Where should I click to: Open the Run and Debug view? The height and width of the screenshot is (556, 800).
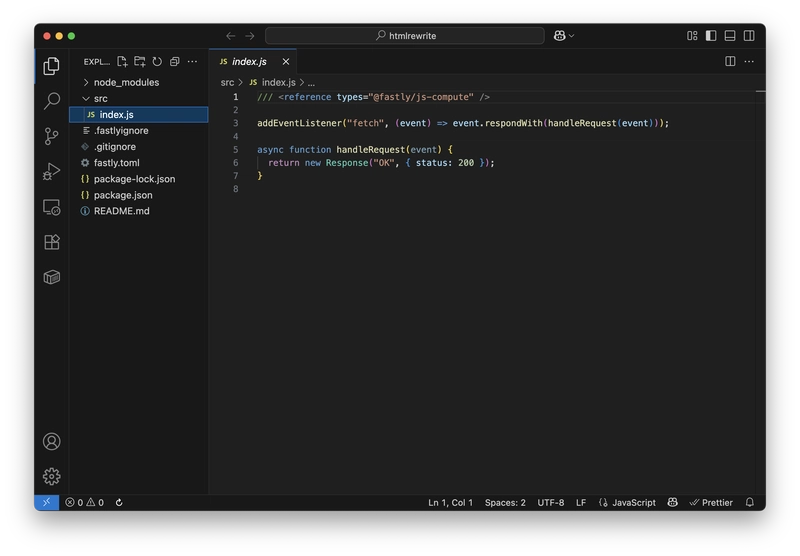52,172
